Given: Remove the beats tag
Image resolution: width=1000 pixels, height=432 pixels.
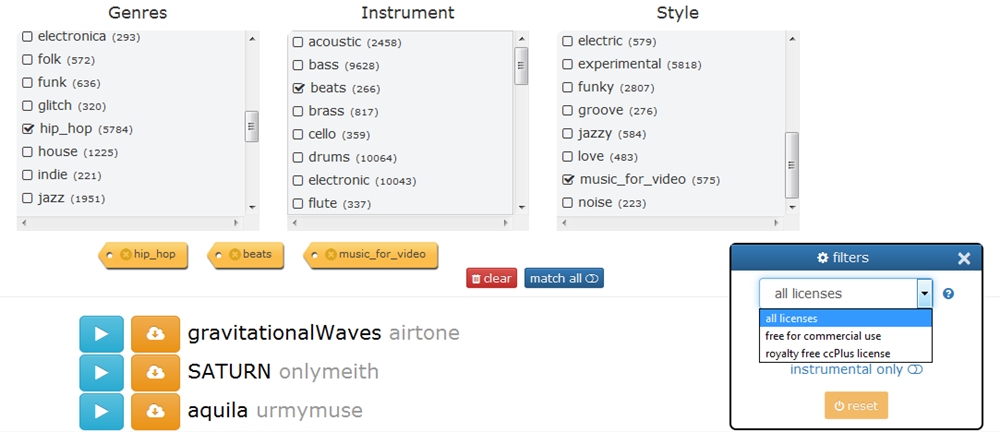Looking at the screenshot, I should pyautogui.click(x=235, y=255).
